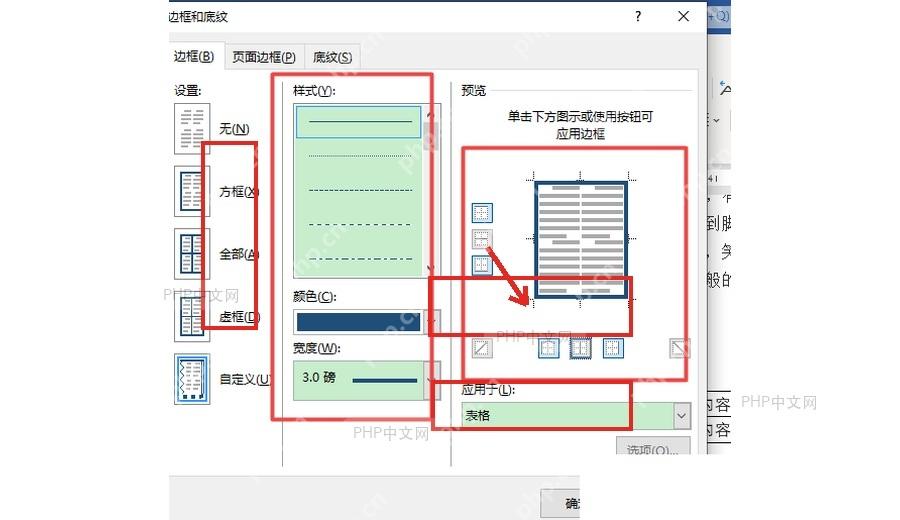Click the 边框和底纹 dialog title
This screenshot has width=900, height=520.
pyautogui.click(x=199, y=17)
